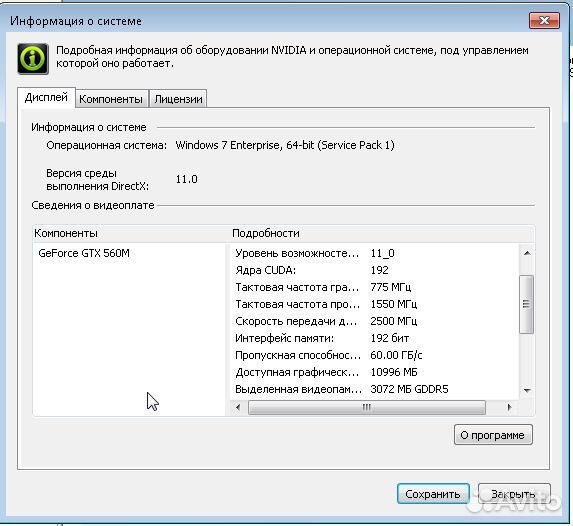Click the horizontal scrollbar right arrow
Screen dimensions: 573x526
(x=509, y=407)
